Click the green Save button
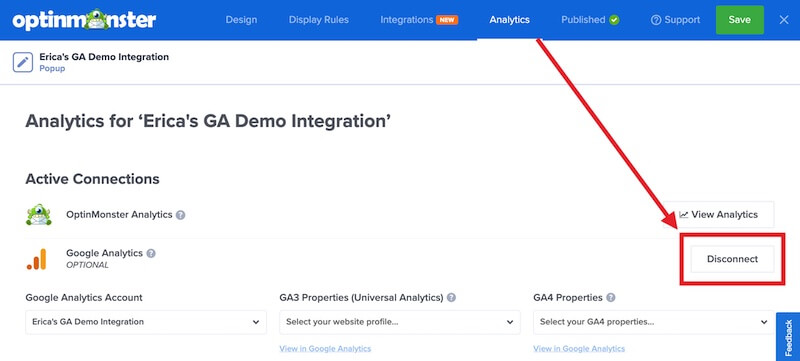 click(739, 20)
